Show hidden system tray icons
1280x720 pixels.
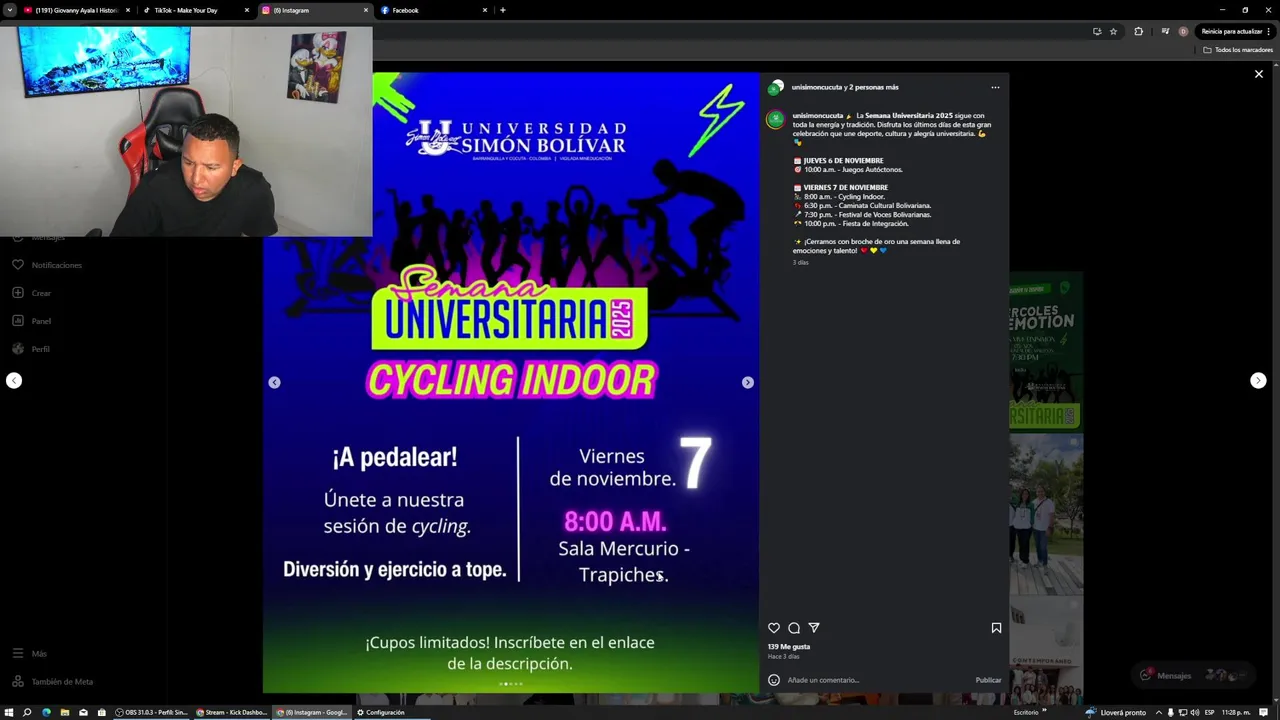click(1159, 712)
